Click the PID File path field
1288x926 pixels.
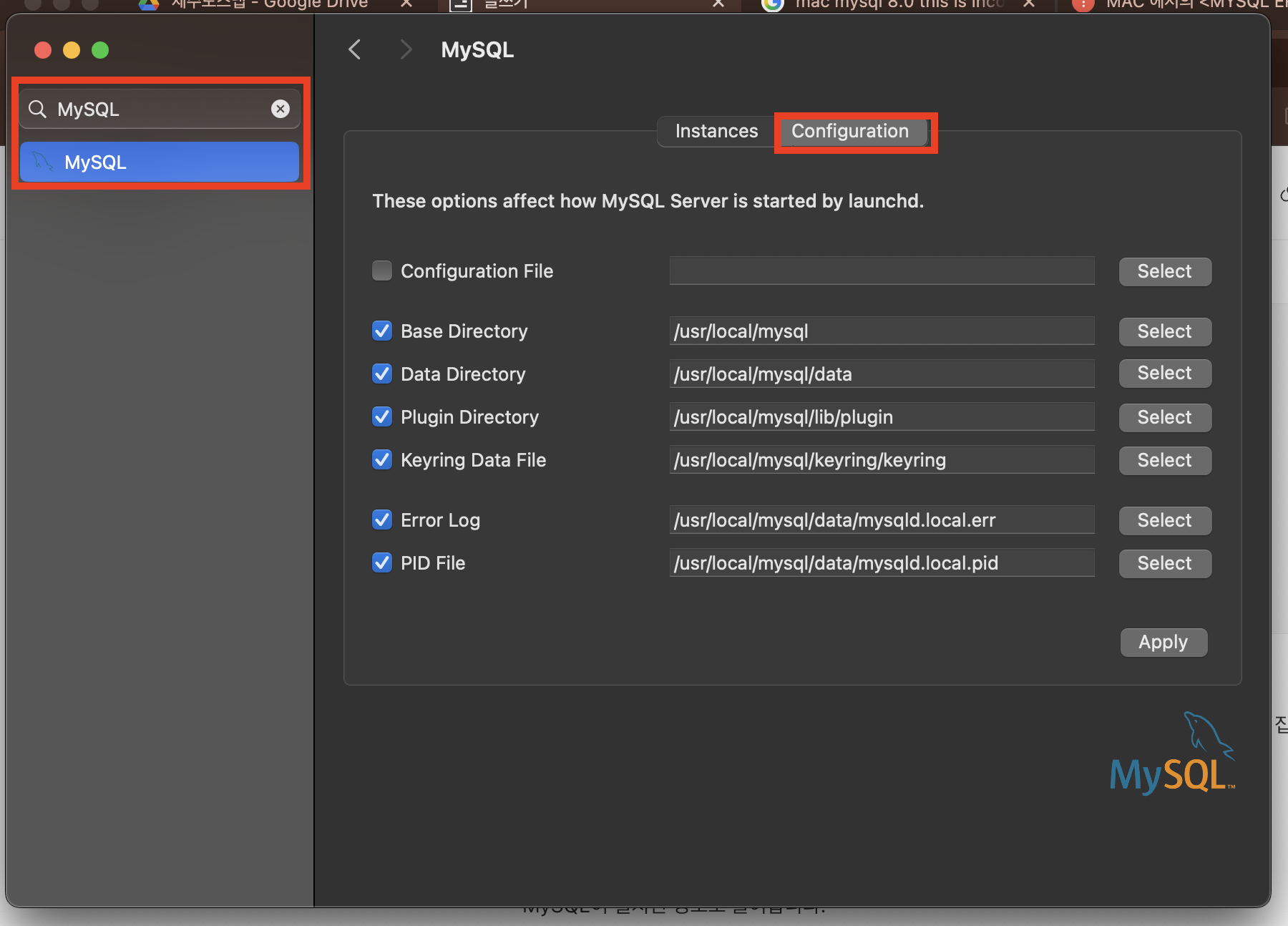tap(882, 562)
